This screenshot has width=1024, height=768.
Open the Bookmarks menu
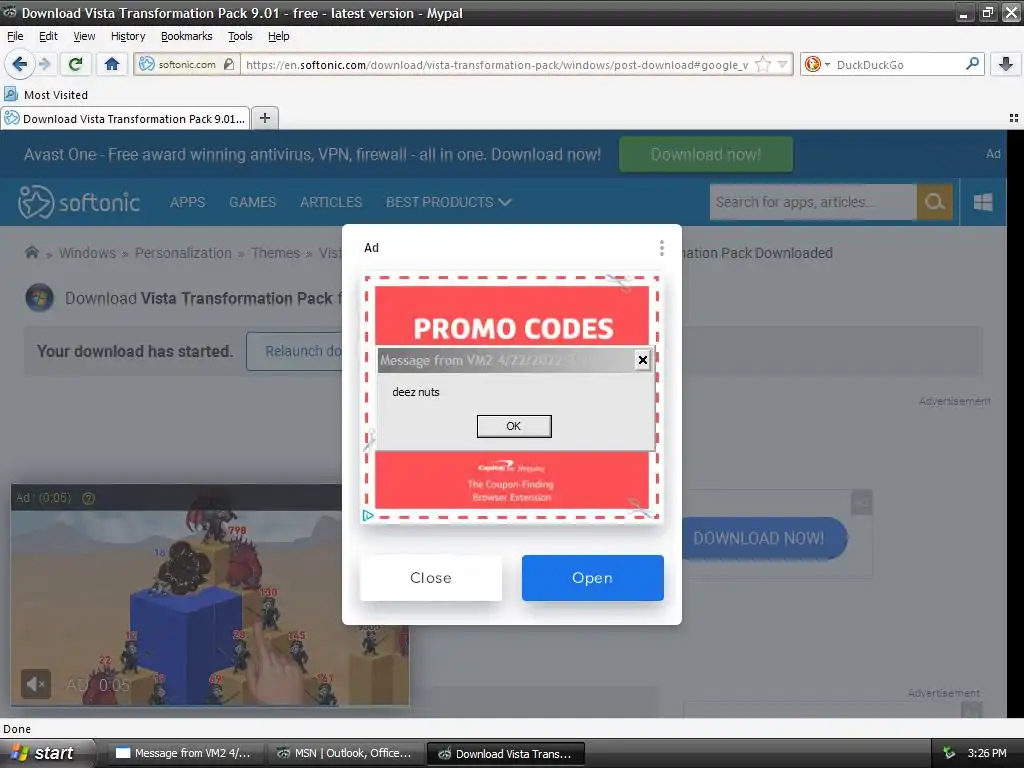[187, 36]
